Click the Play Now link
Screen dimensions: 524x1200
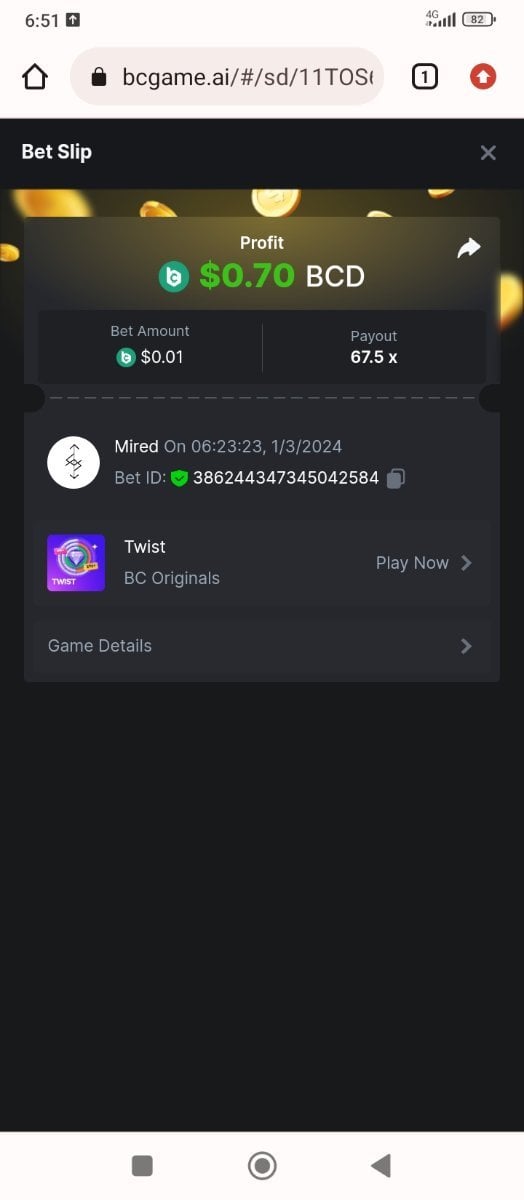[412, 563]
